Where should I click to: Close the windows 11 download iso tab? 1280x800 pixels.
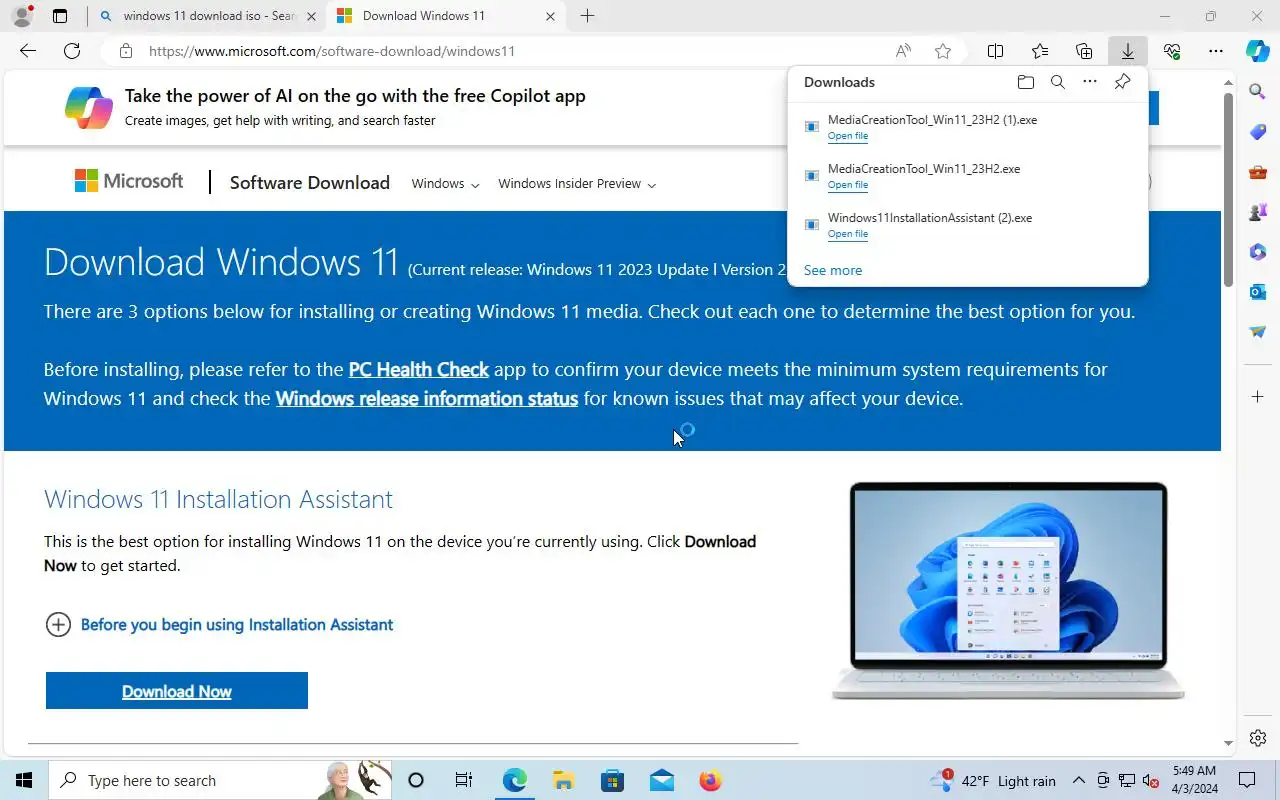point(311,16)
